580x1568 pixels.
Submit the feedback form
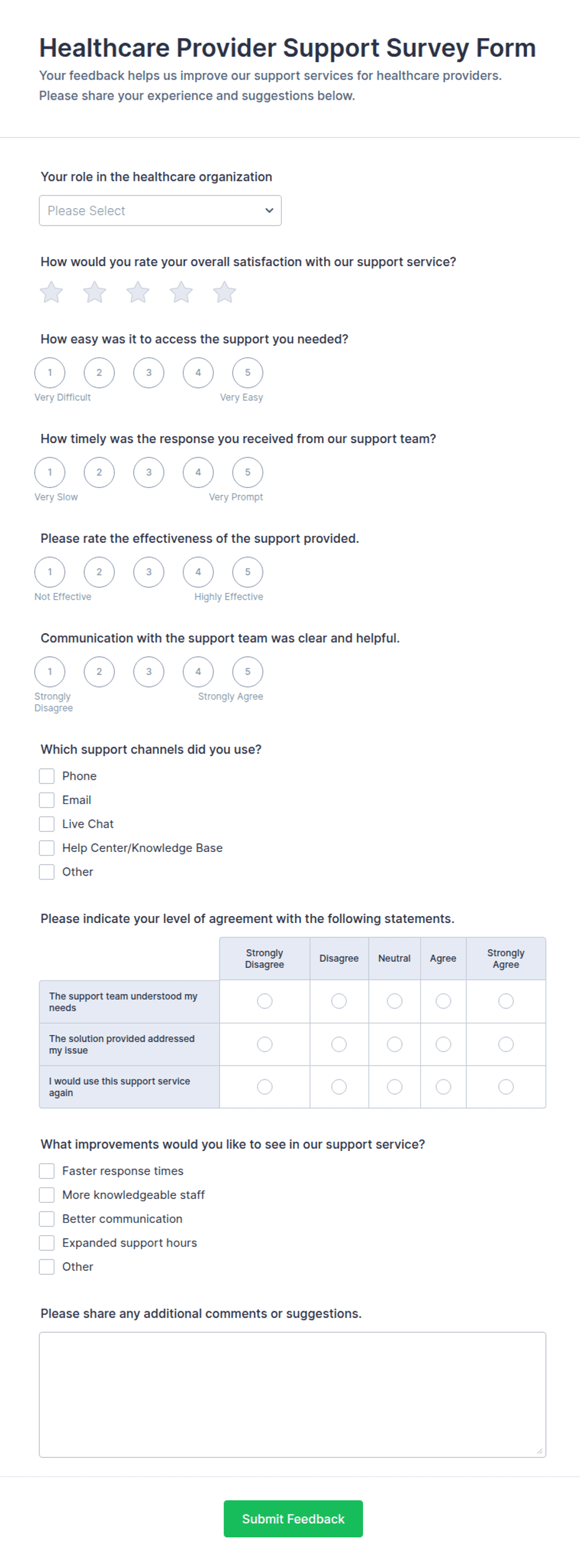293,1519
